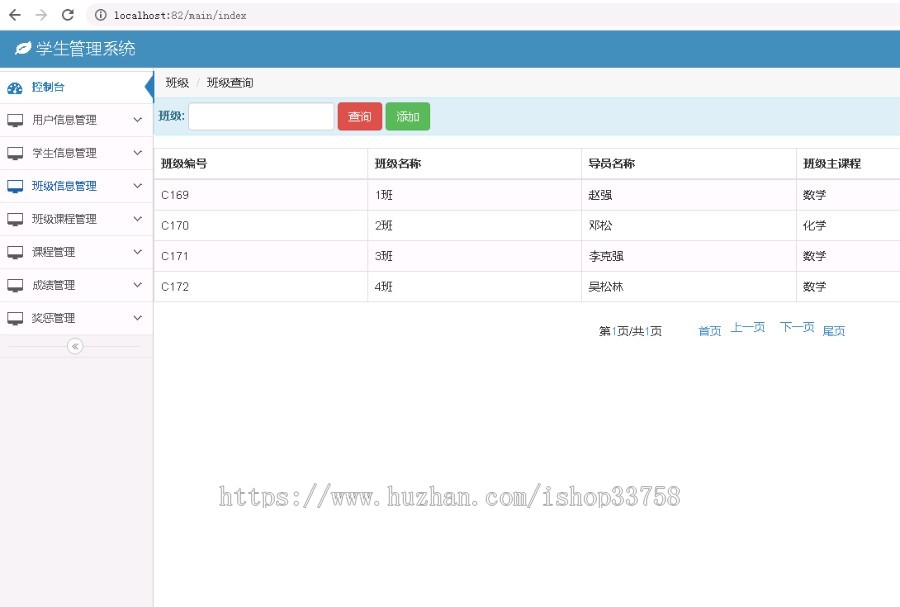Expand 课程管理 chevron
This screenshot has height=607, width=900.
tap(138, 252)
